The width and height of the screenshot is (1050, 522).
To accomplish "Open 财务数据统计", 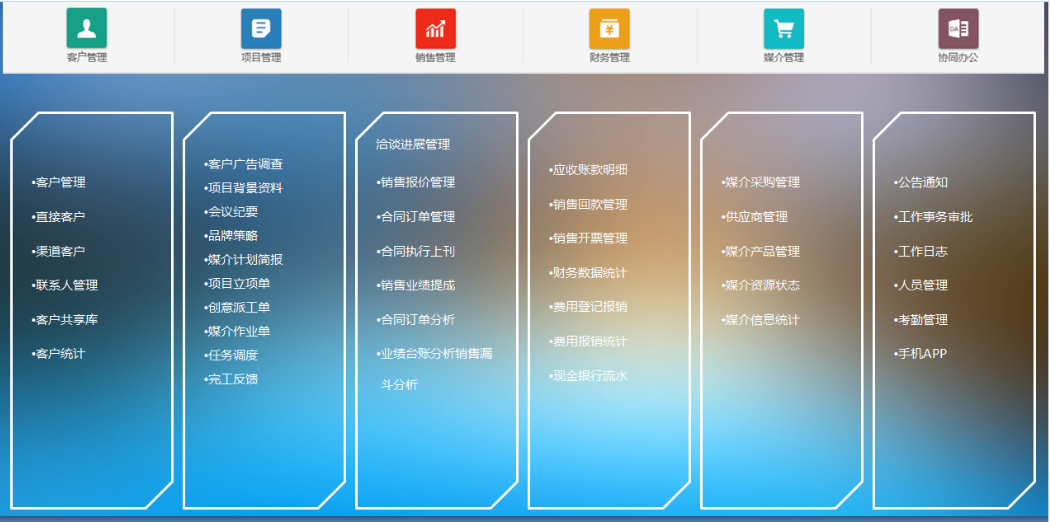I will tap(588, 273).
